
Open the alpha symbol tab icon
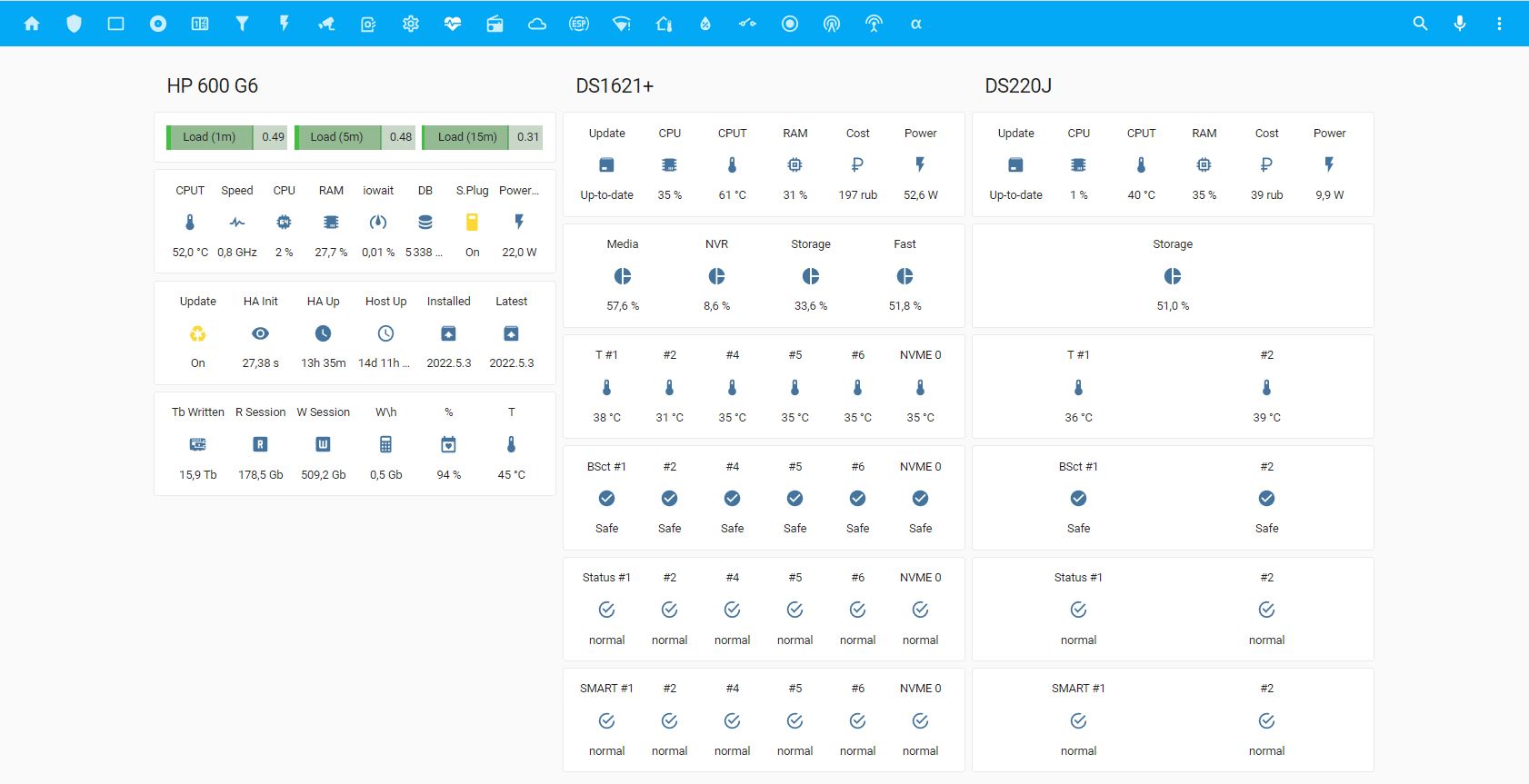pos(916,24)
